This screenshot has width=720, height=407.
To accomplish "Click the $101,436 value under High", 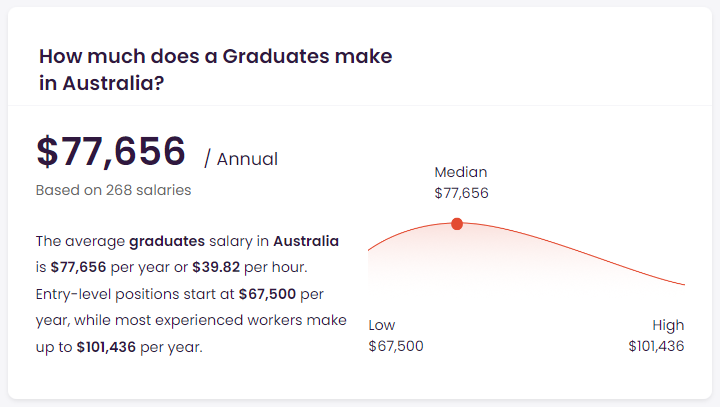I will pos(656,346).
